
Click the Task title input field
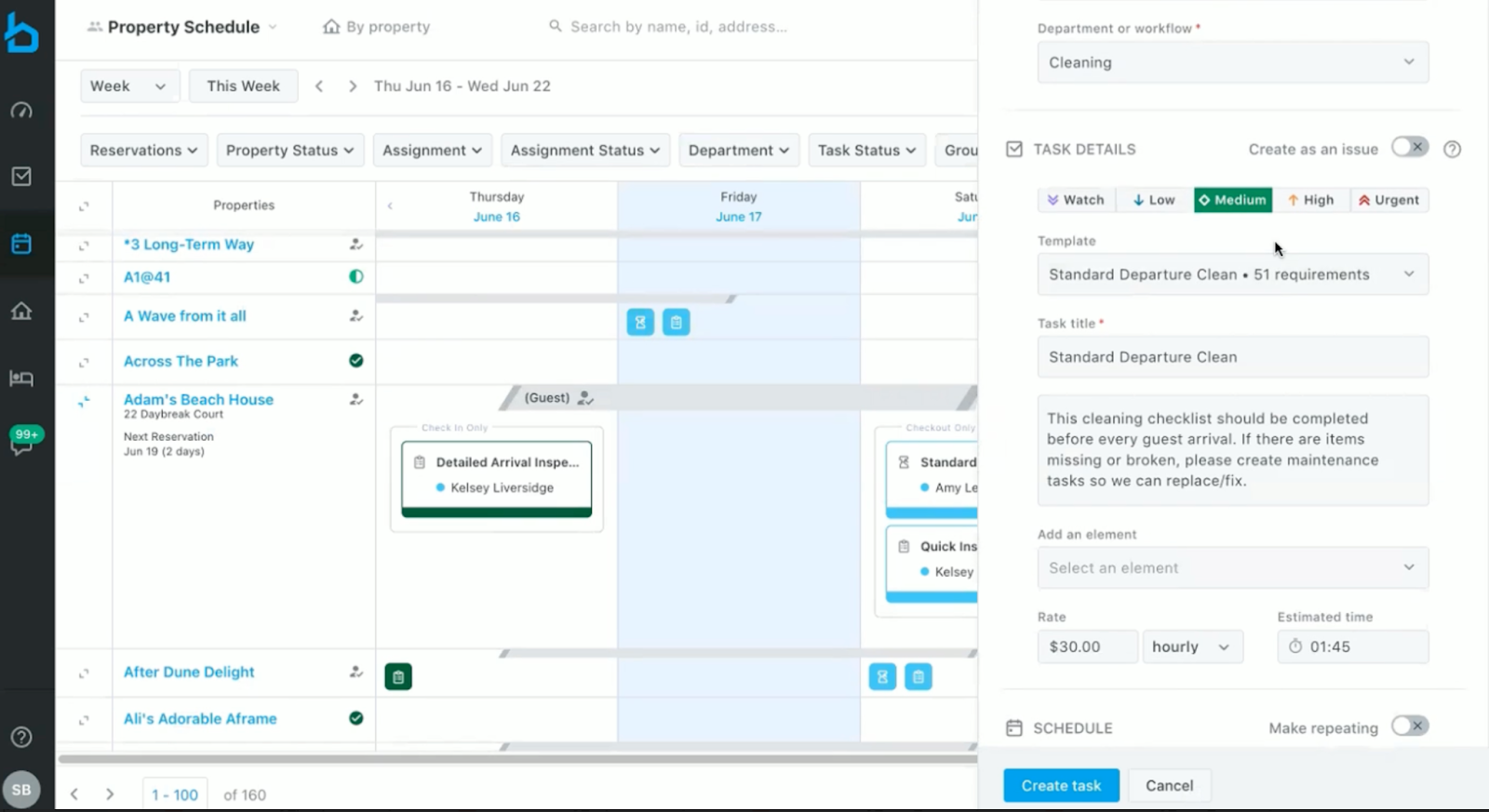(1232, 357)
